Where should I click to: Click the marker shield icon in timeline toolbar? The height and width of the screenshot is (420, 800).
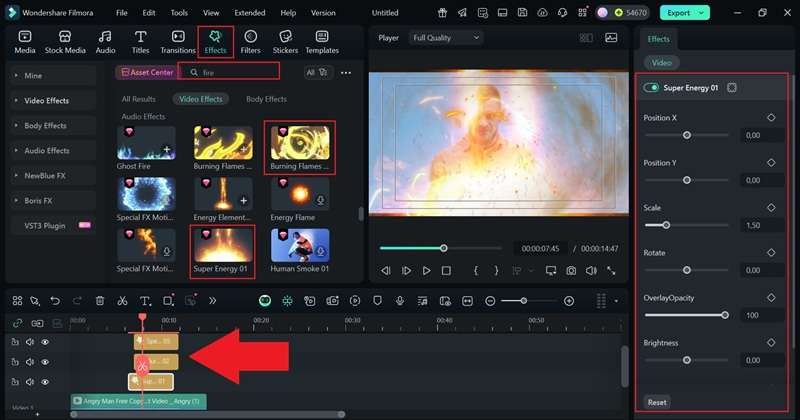377,301
